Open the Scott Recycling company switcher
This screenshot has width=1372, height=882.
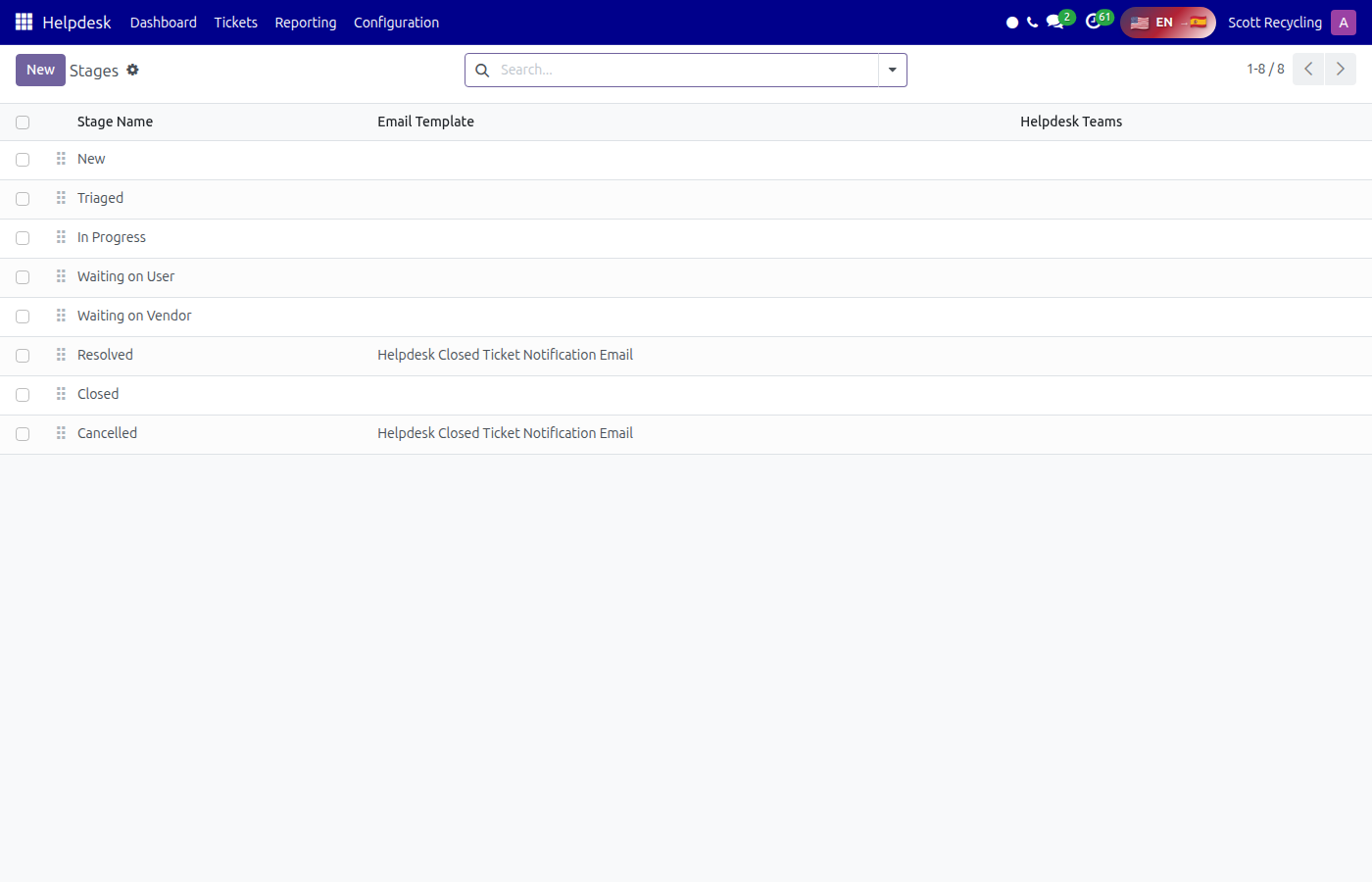pos(1275,23)
